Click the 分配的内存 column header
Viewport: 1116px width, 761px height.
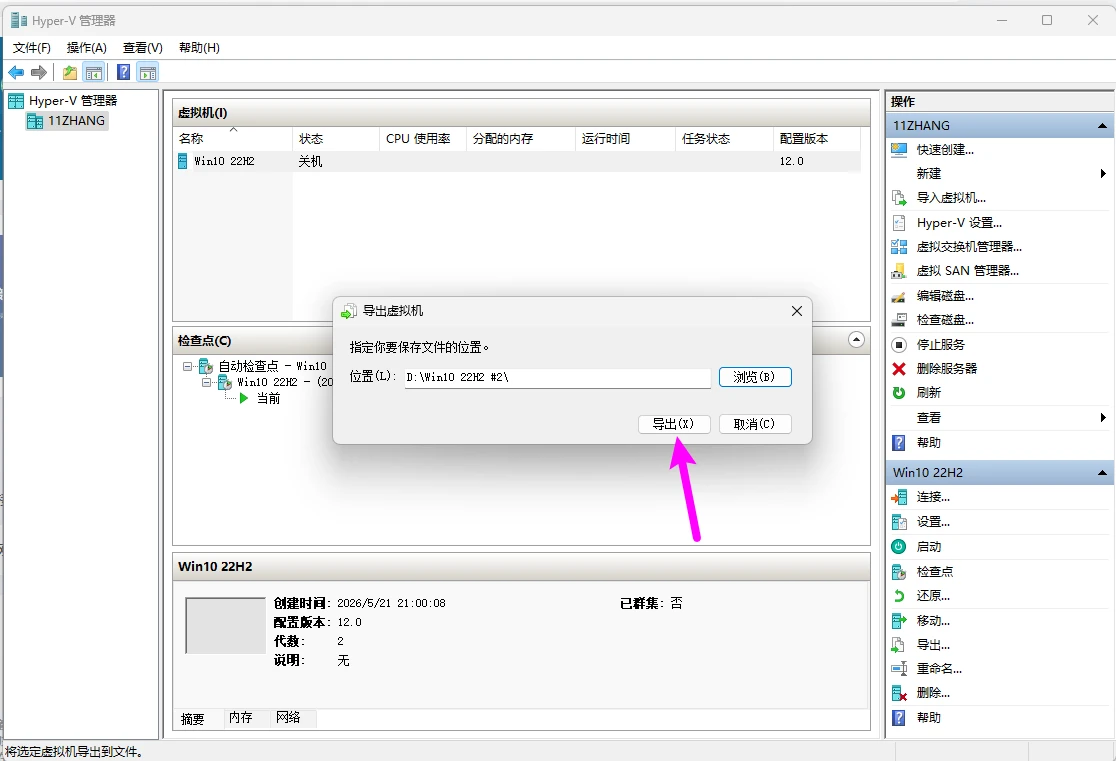520,139
